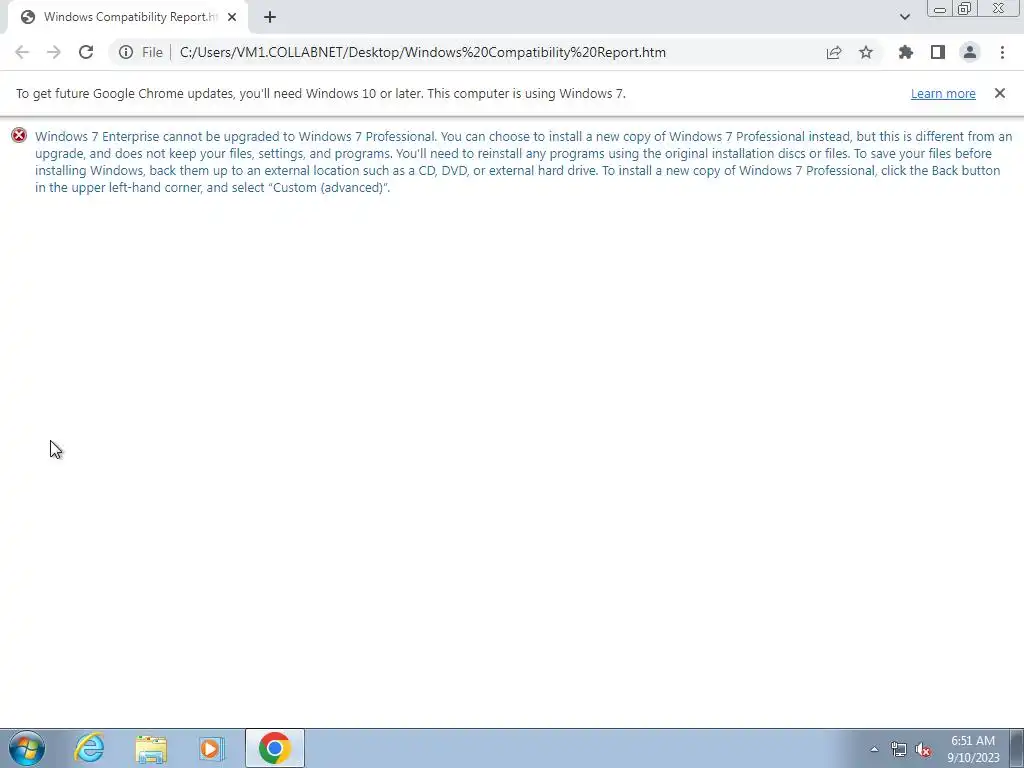1024x768 pixels.
Task: Open the Chrome three-dot menu
Action: (x=1002, y=52)
